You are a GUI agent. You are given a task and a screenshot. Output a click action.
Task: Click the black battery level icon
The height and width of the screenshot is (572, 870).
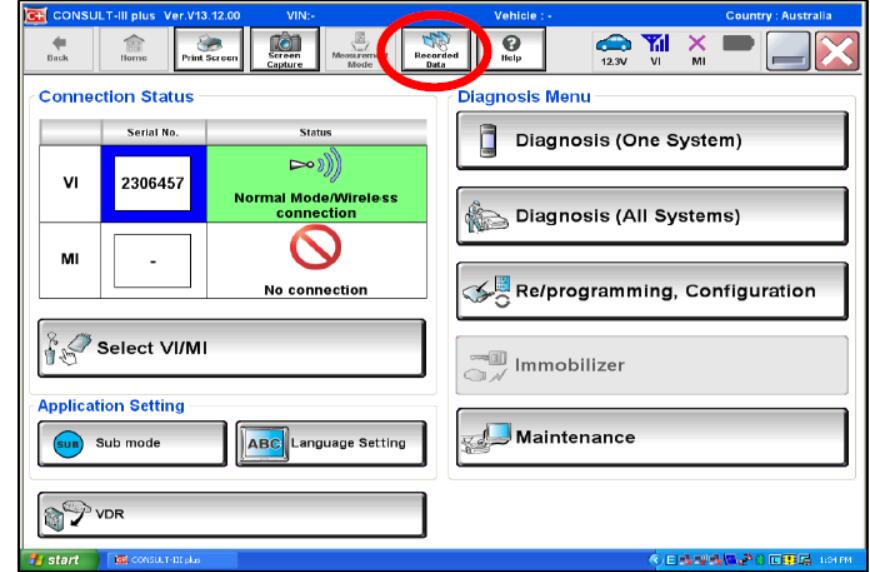pos(738,43)
